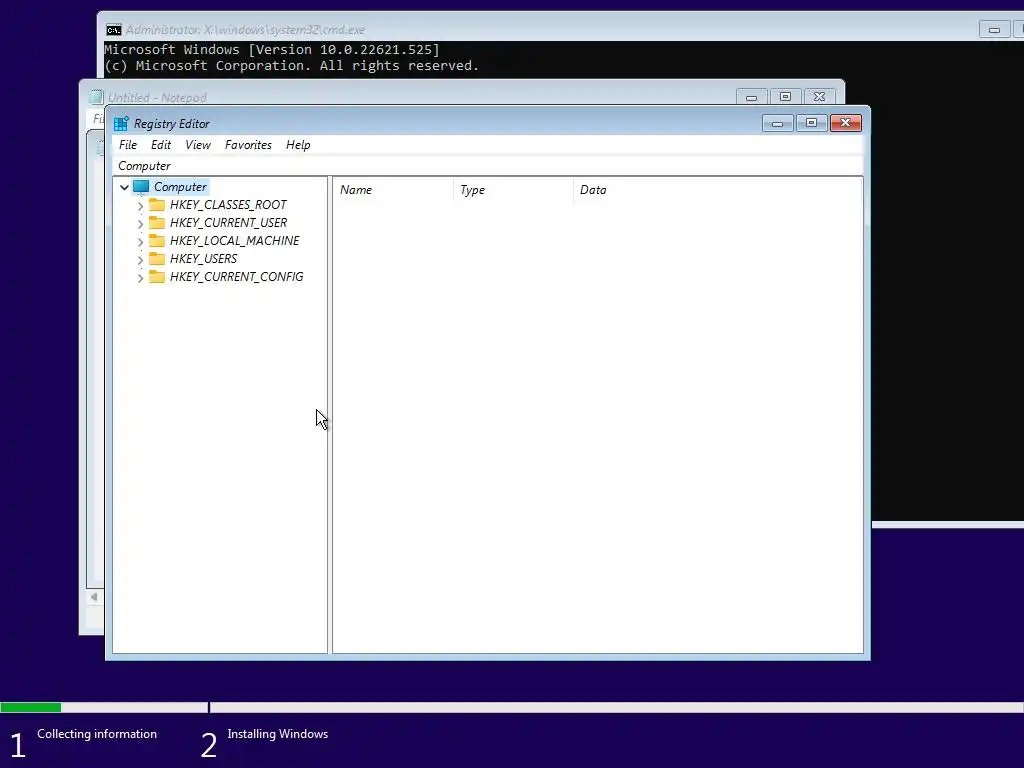This screenshot has width=1024, height=768.
Task: Click the Data column header
Action: (x=718, y=190)
